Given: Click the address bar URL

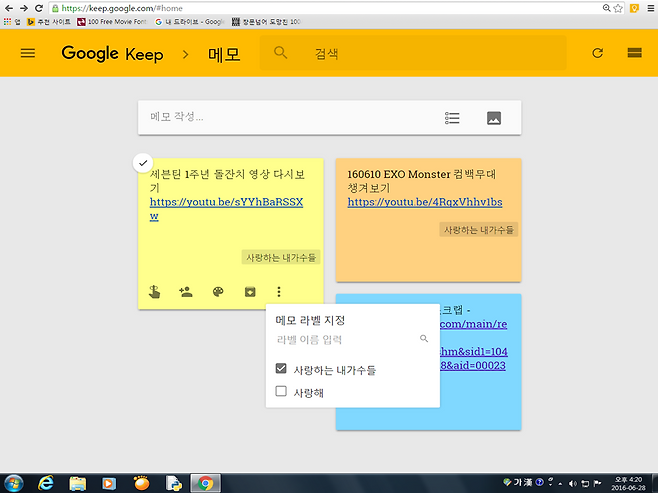Looking at the screenshot, I should [x=122, y=8].
